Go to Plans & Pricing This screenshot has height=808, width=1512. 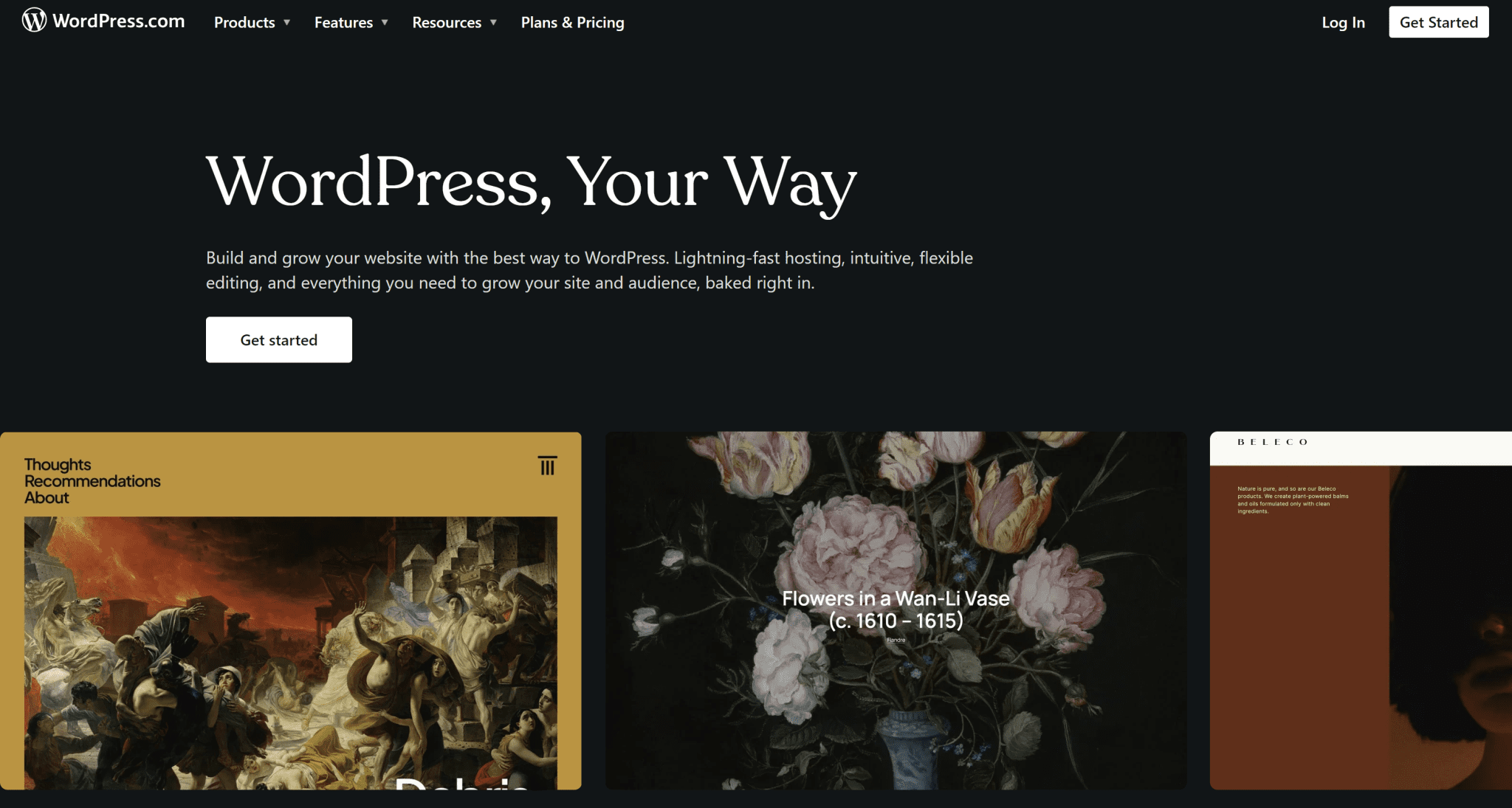click(x=573, y=22)
